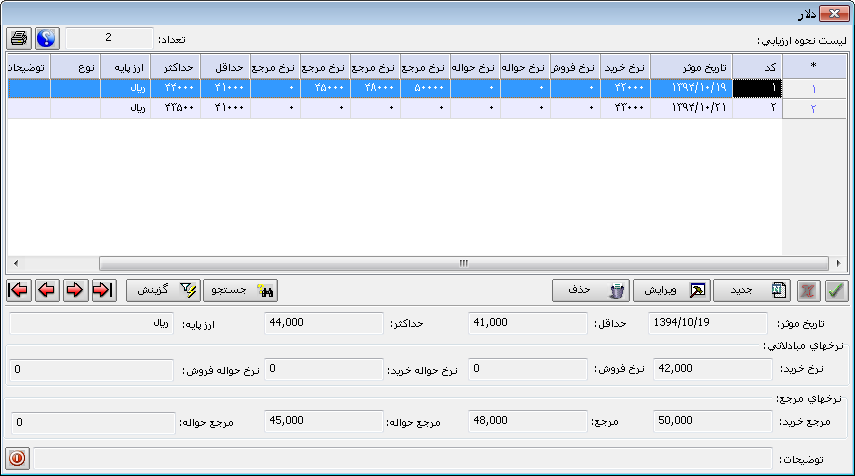Click the نرخ فروش input field
Screen dimensions: 855x476
click(x=527, y=369)
